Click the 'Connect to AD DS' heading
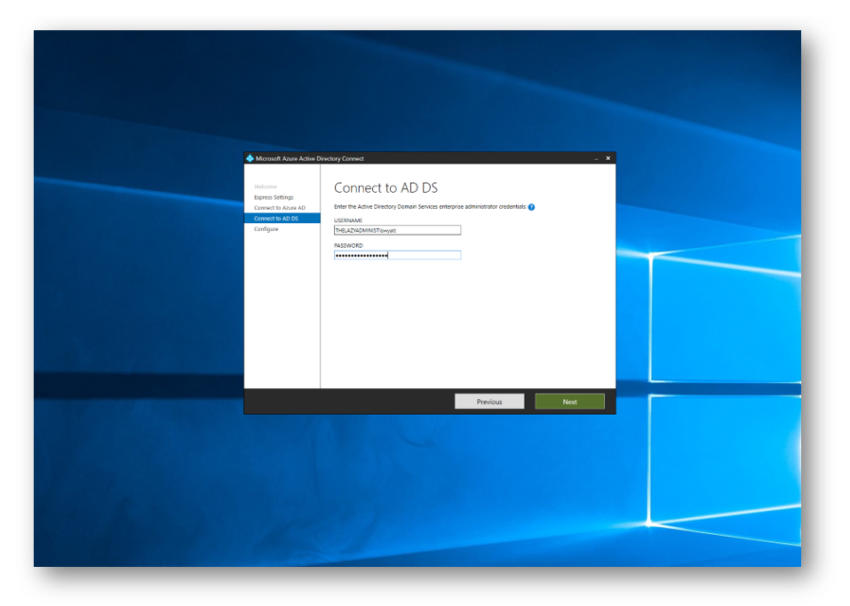850x606 pixels. coord(386,188)
